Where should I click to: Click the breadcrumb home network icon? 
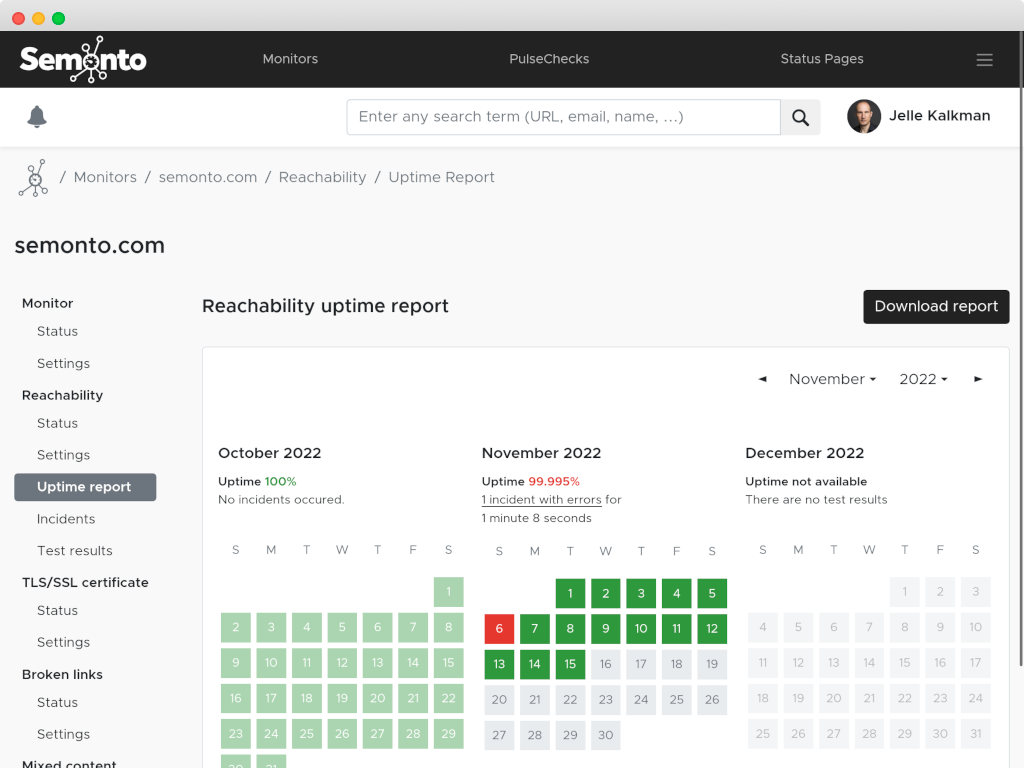click(33, 178)
